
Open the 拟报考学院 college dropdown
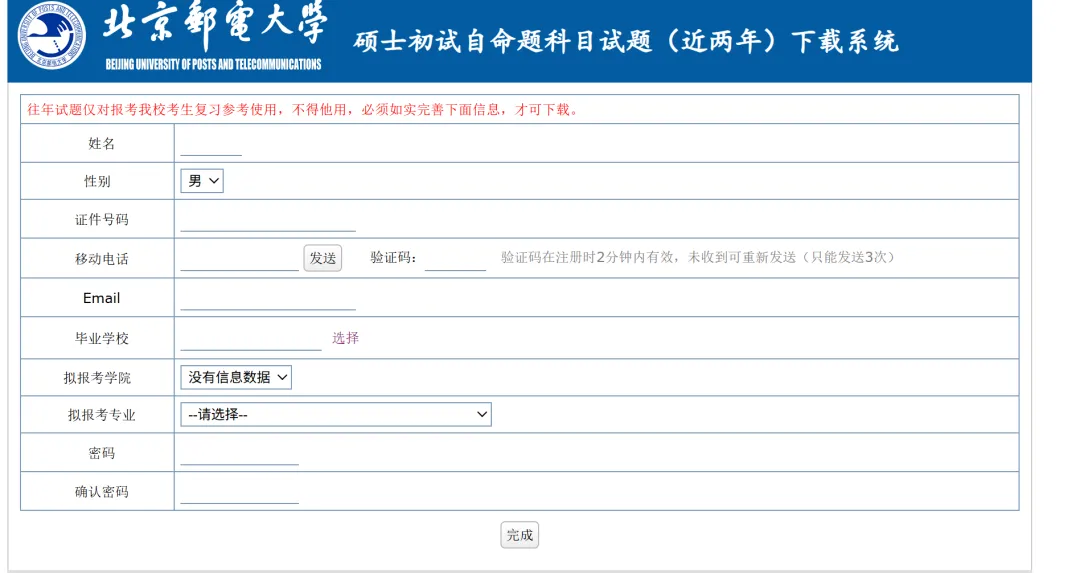pyautogui.click(x=236, y=377)
